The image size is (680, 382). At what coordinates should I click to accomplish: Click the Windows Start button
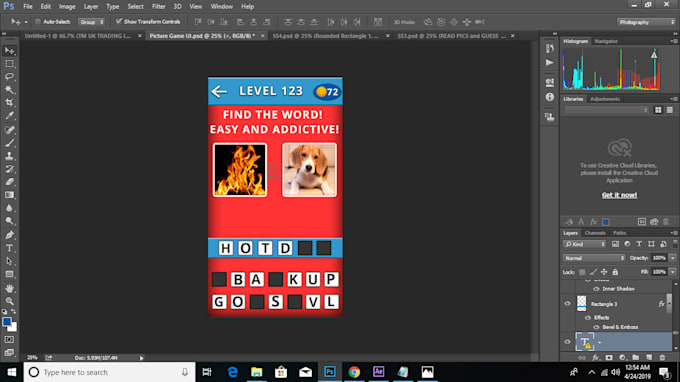[12, 372]
